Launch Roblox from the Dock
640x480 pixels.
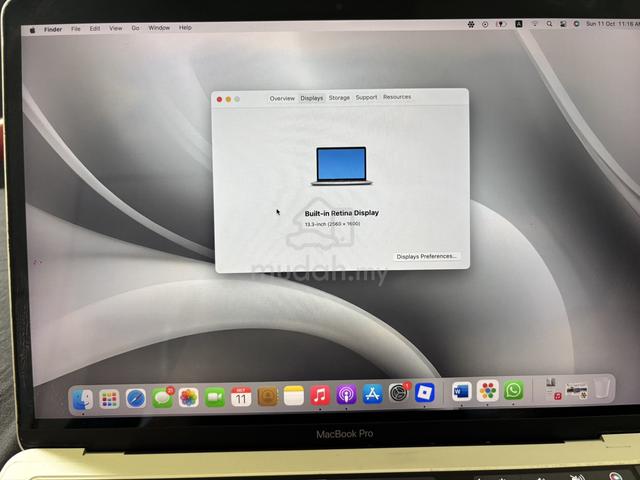point(424,393)
